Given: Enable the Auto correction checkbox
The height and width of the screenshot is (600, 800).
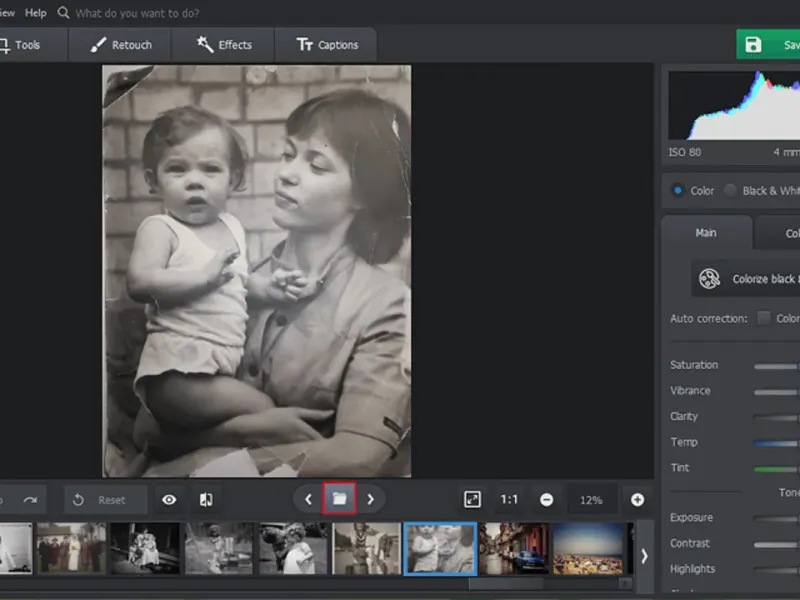Looking at the screenshot, I should [764, 318].
